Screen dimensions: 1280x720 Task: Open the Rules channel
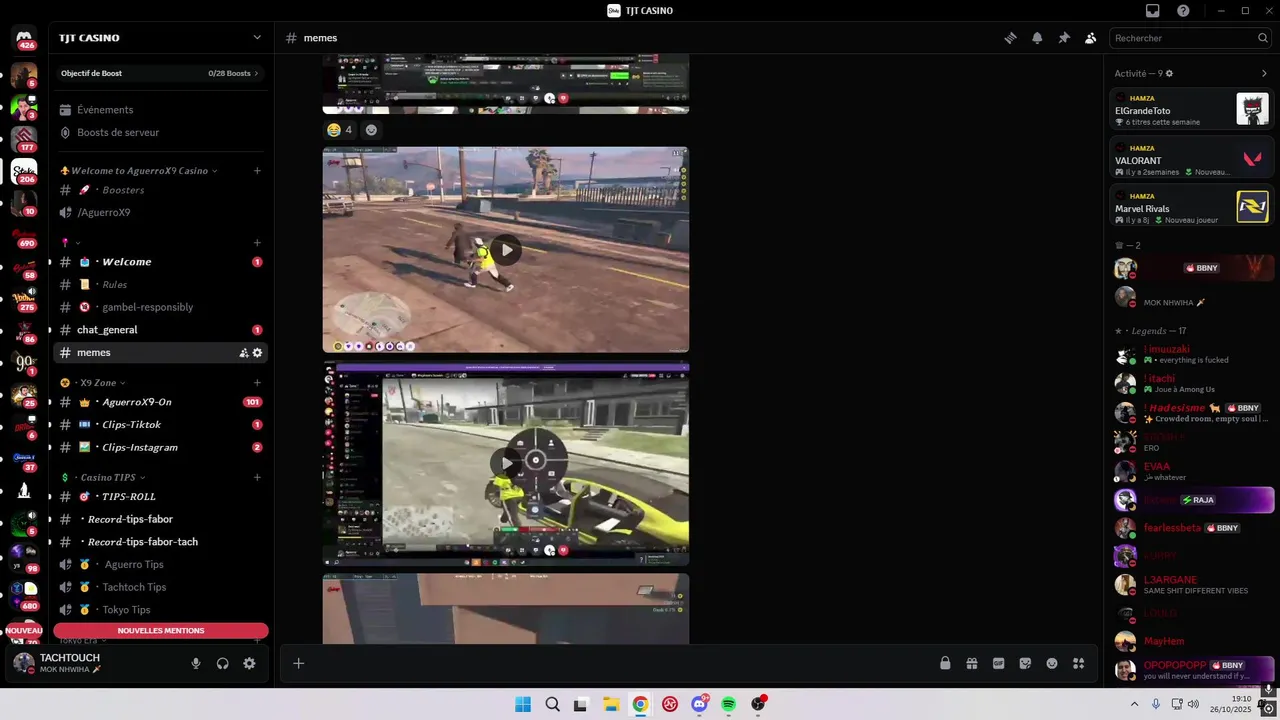pyautogui.click(x=160, y=285)
